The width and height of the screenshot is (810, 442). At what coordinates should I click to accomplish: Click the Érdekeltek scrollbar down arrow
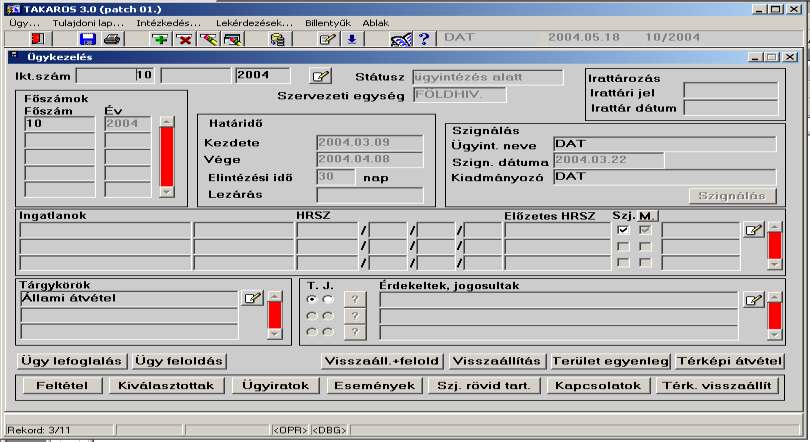click(x=775, y=334)
